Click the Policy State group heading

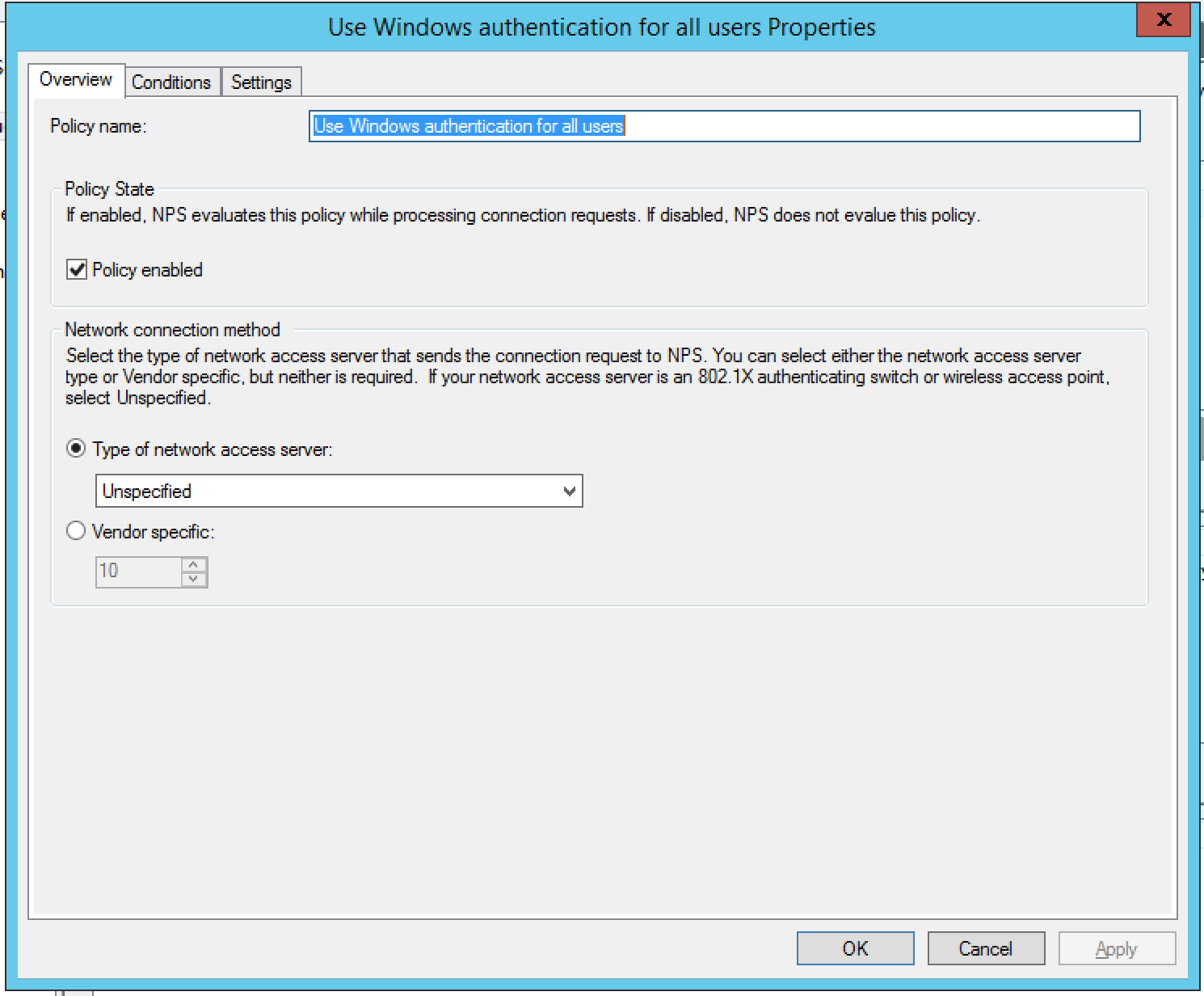[109, 189]
